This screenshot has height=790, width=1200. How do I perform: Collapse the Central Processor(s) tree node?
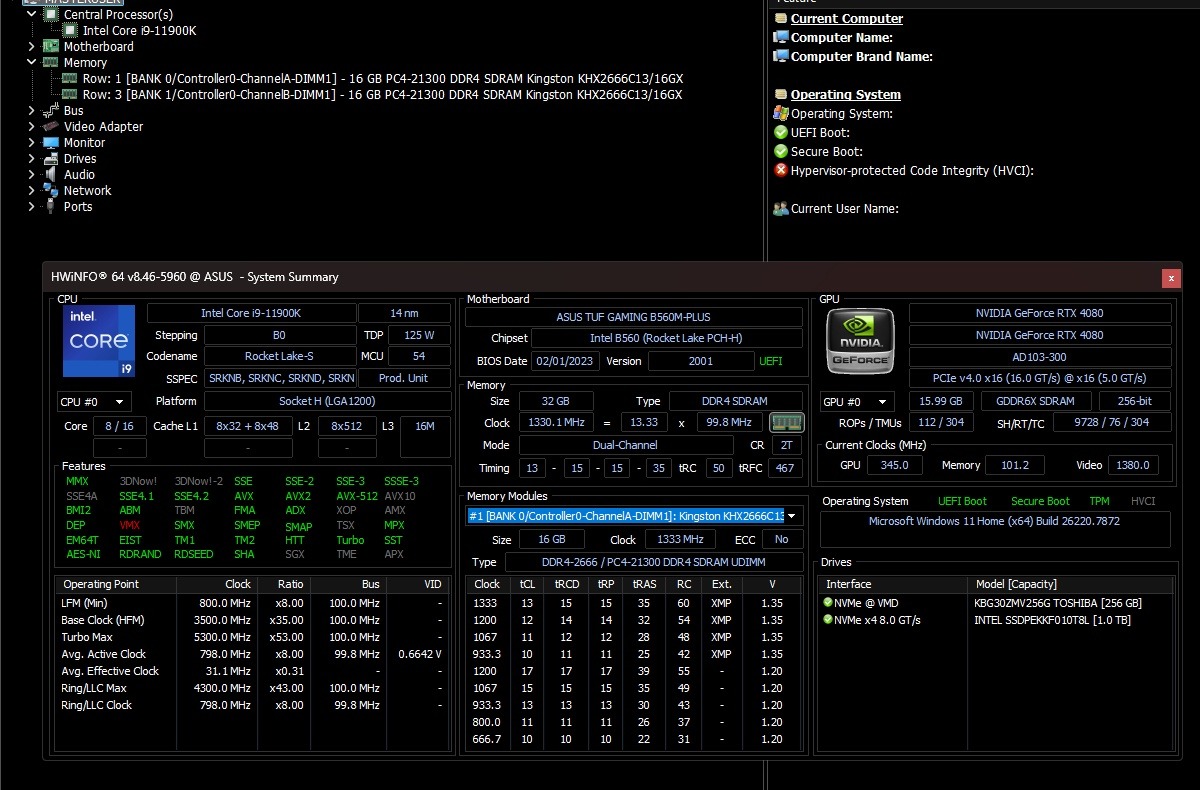32,15
